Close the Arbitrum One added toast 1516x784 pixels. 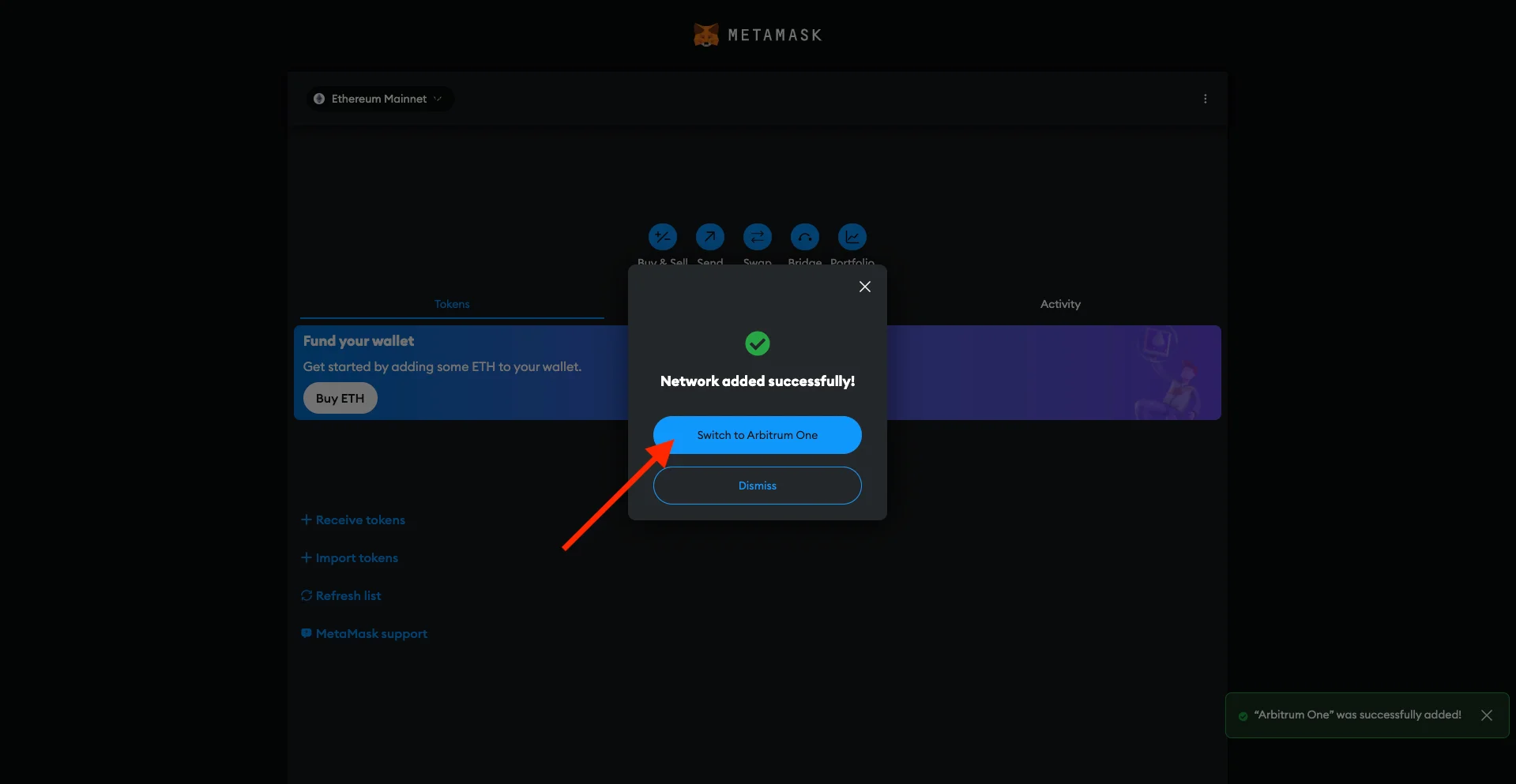coord(1487,715)
